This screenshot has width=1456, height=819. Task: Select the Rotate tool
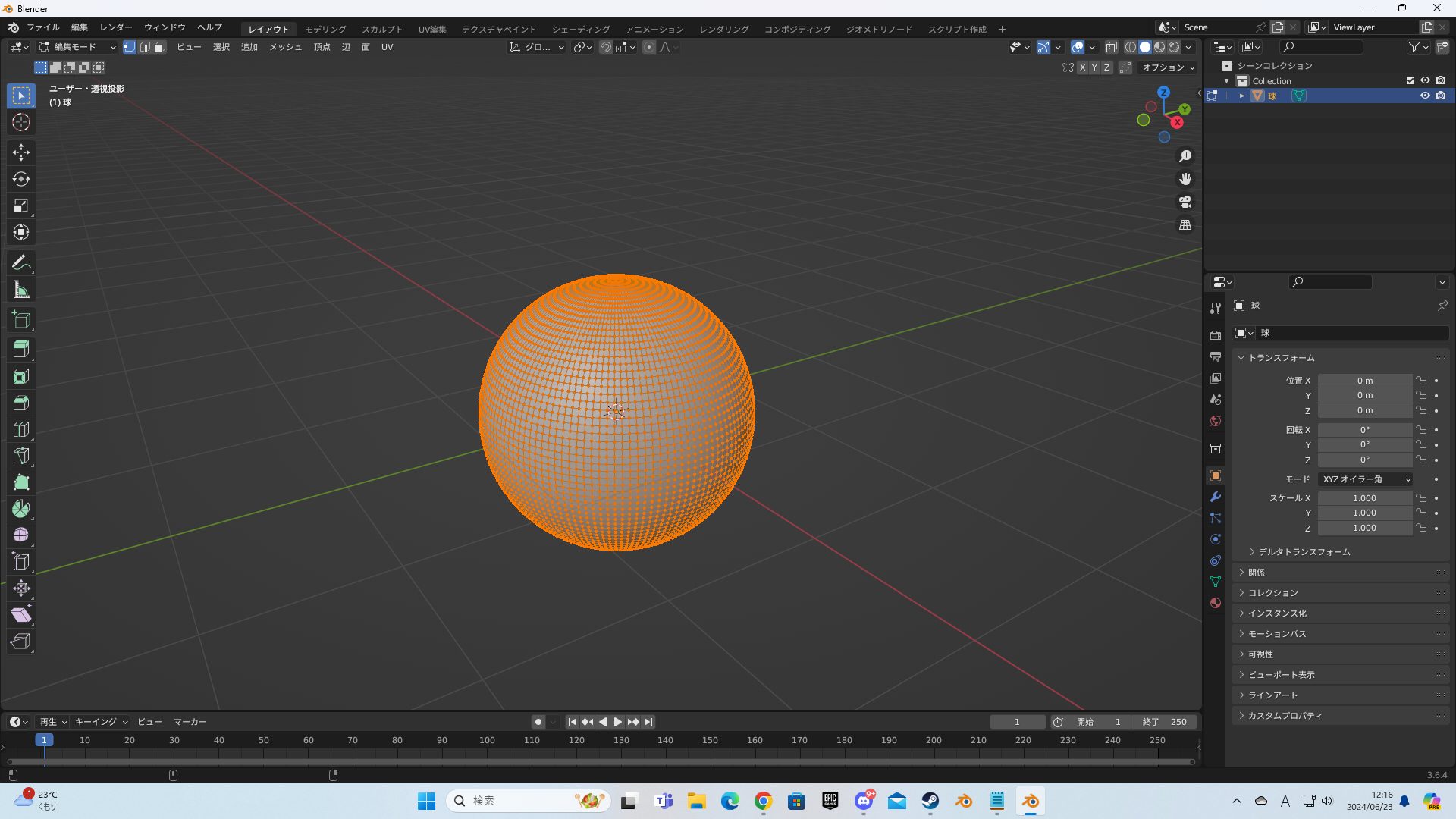[x=21, y=179]
